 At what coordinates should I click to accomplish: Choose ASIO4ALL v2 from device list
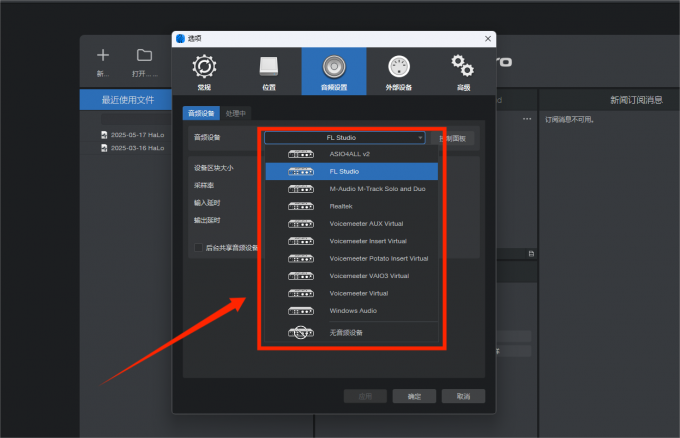pos(351,154)
